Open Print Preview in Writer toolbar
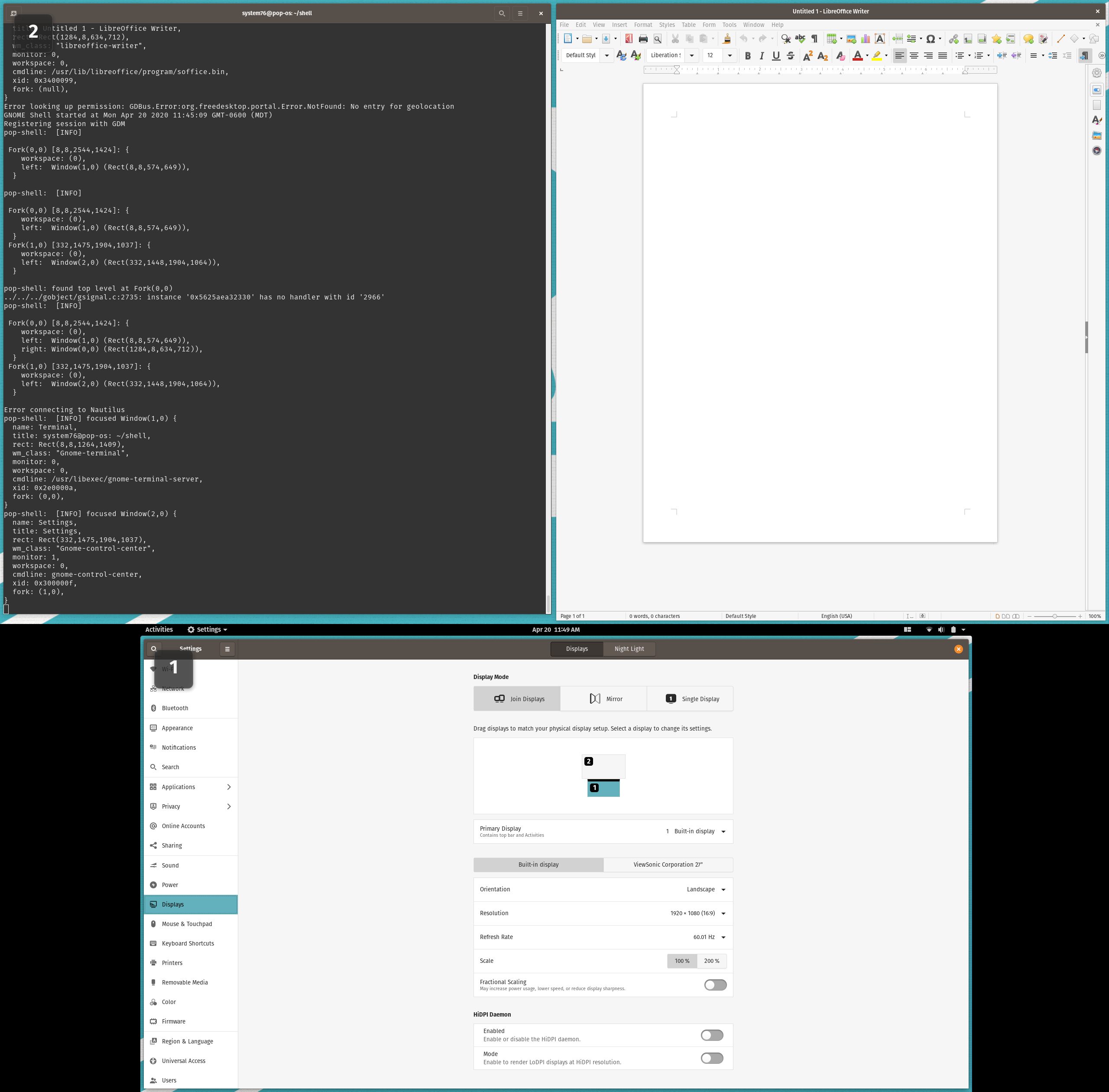This screenshot has width=1109, height=1092. [x=658, y=39]
